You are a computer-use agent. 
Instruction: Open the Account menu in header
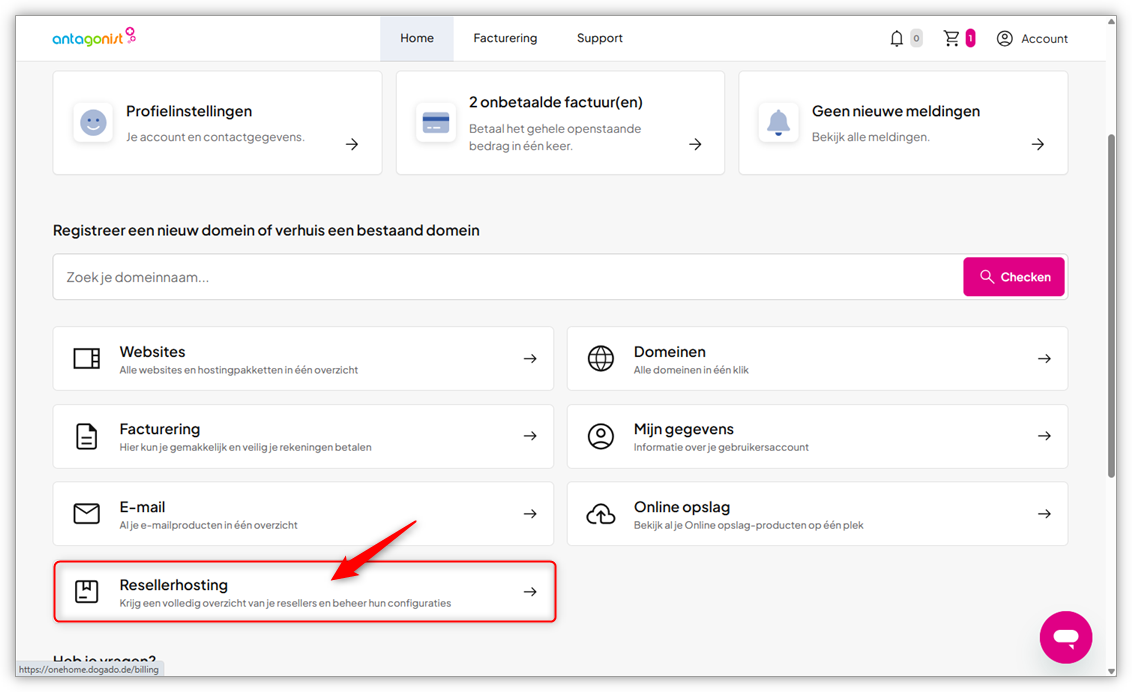(1032, 39)
